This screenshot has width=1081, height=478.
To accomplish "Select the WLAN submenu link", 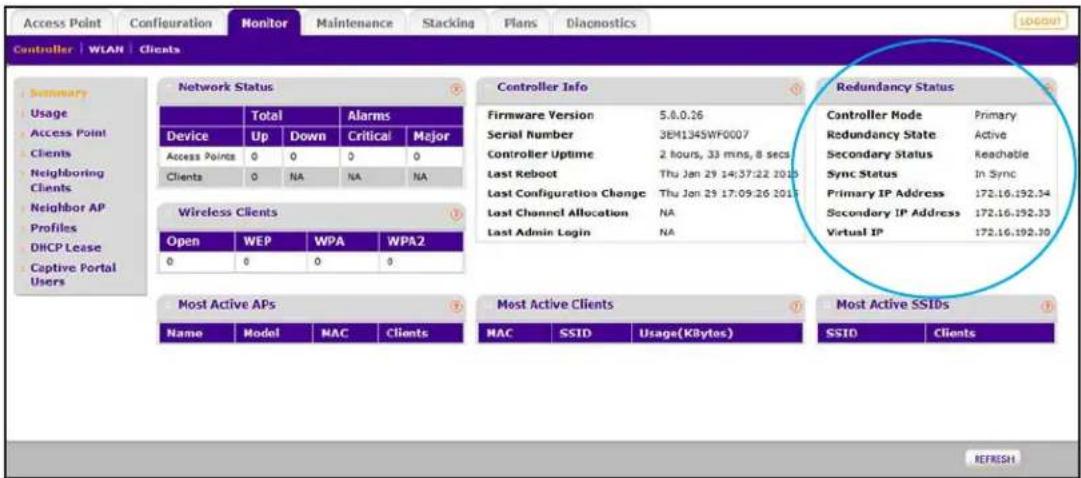I will coord(108,50).
